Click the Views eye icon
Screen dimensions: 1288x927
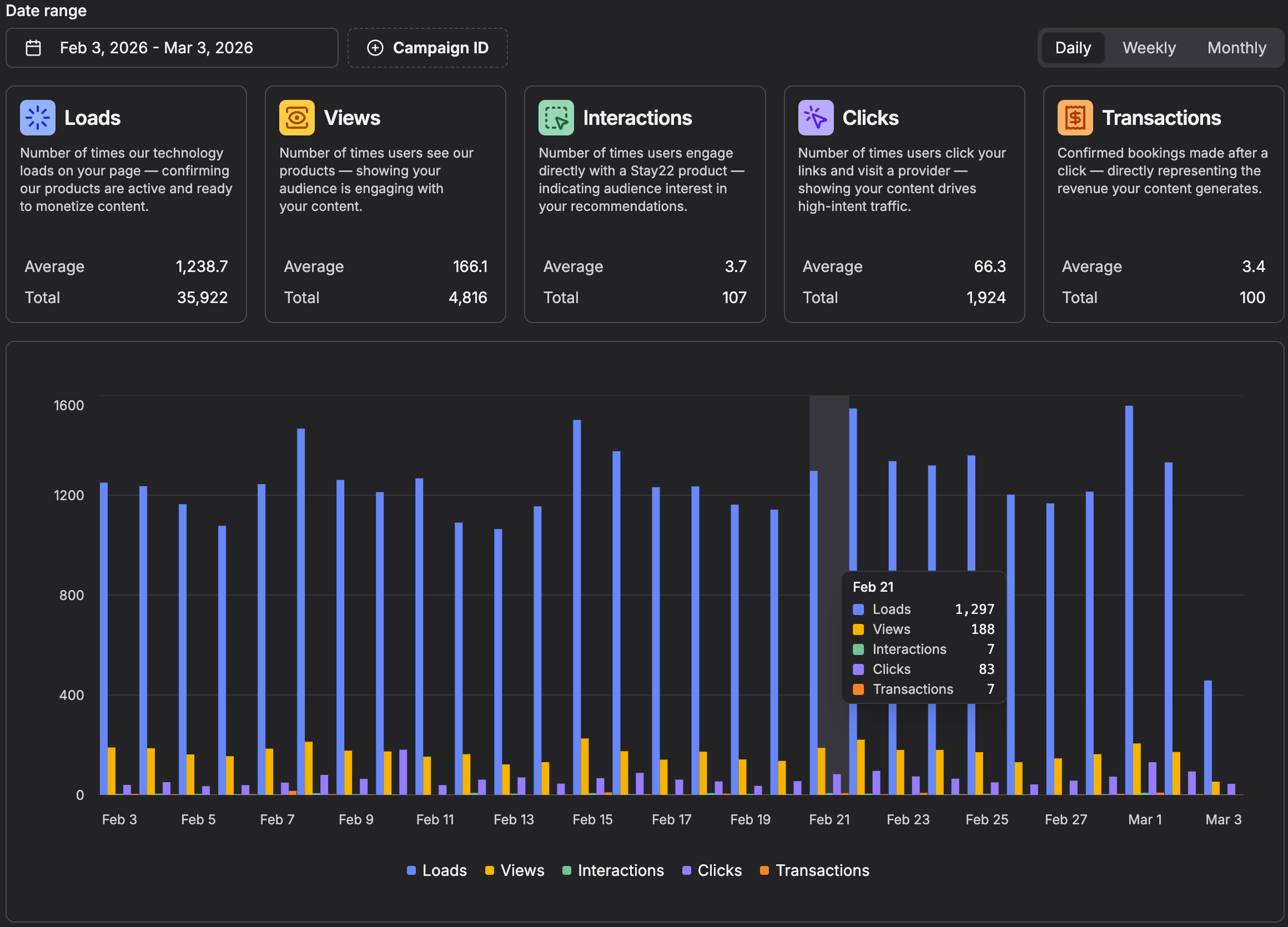click(296, 118)
